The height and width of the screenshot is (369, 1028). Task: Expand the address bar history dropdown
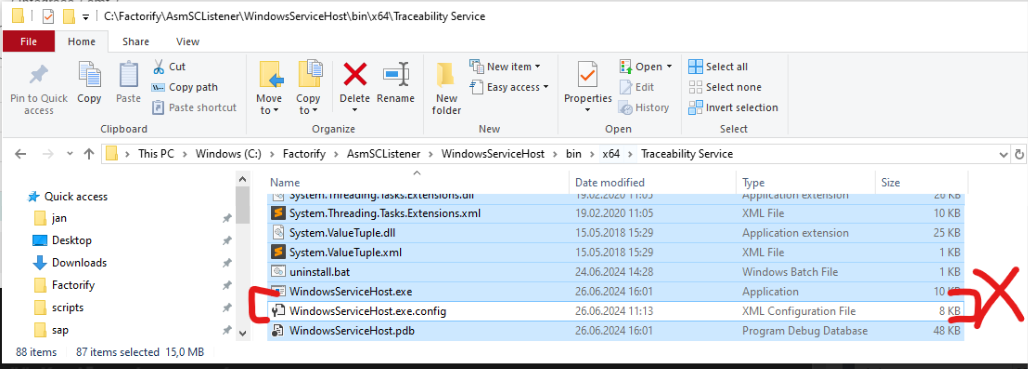click(1004, 155)
